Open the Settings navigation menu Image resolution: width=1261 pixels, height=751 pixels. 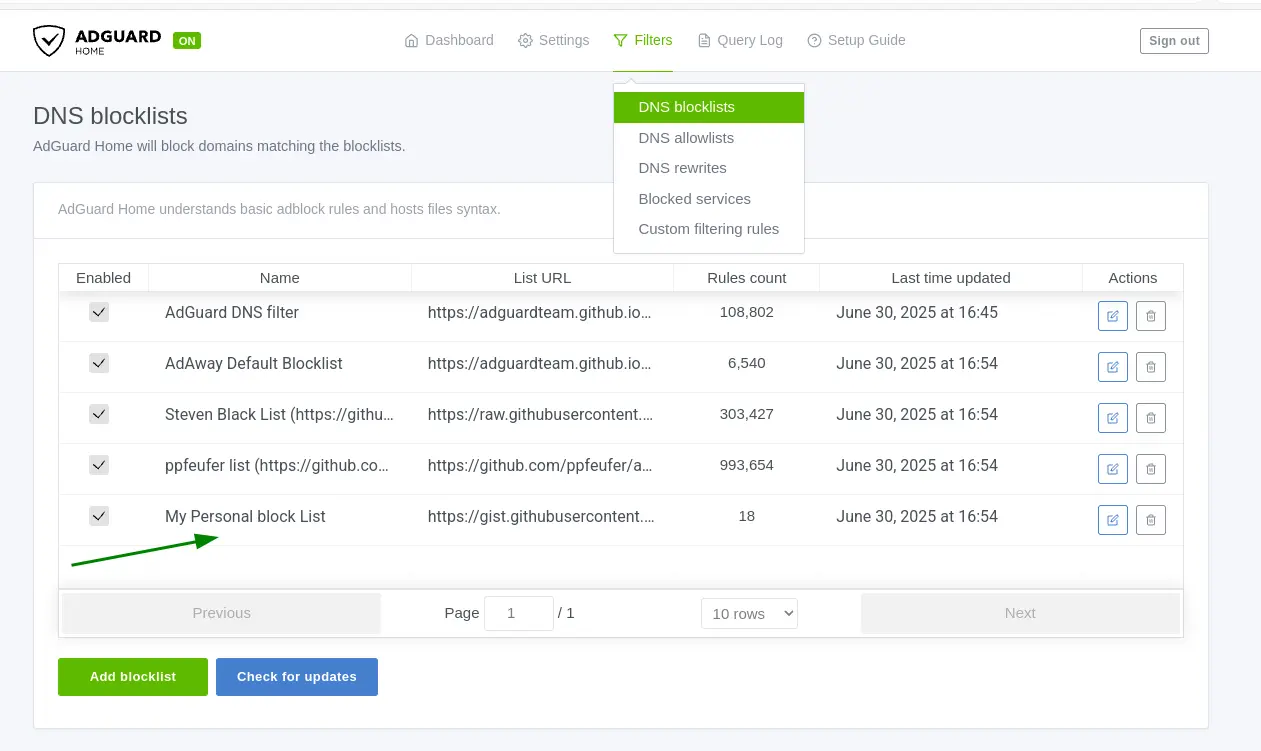click(x=553, y=41)
